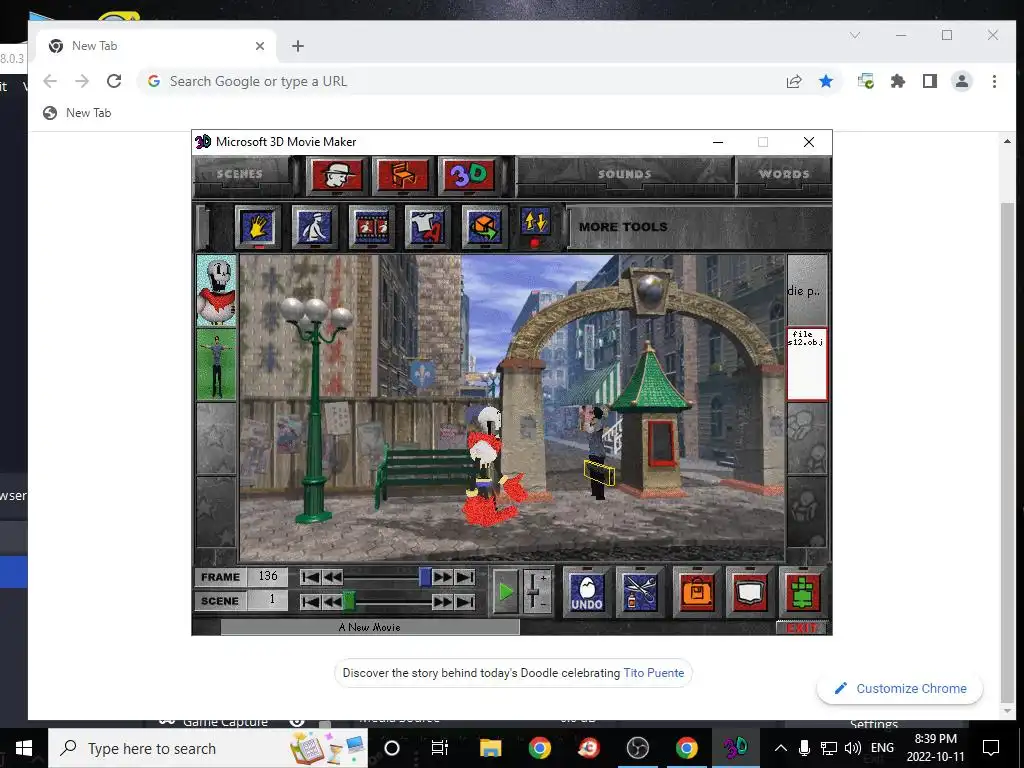
Task: Toggle the up-down arrows tool
Action: [535, 222]
